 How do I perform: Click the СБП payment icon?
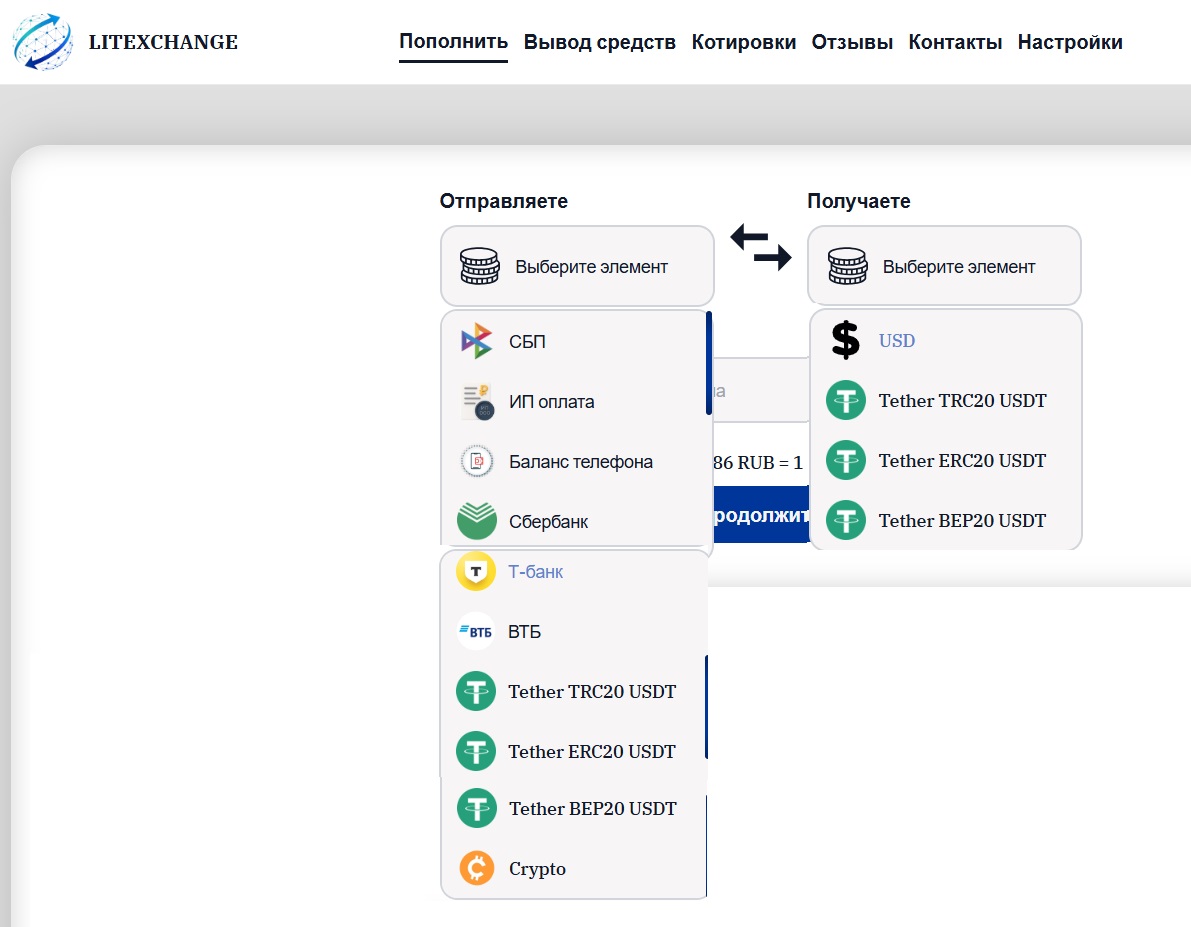477,341
